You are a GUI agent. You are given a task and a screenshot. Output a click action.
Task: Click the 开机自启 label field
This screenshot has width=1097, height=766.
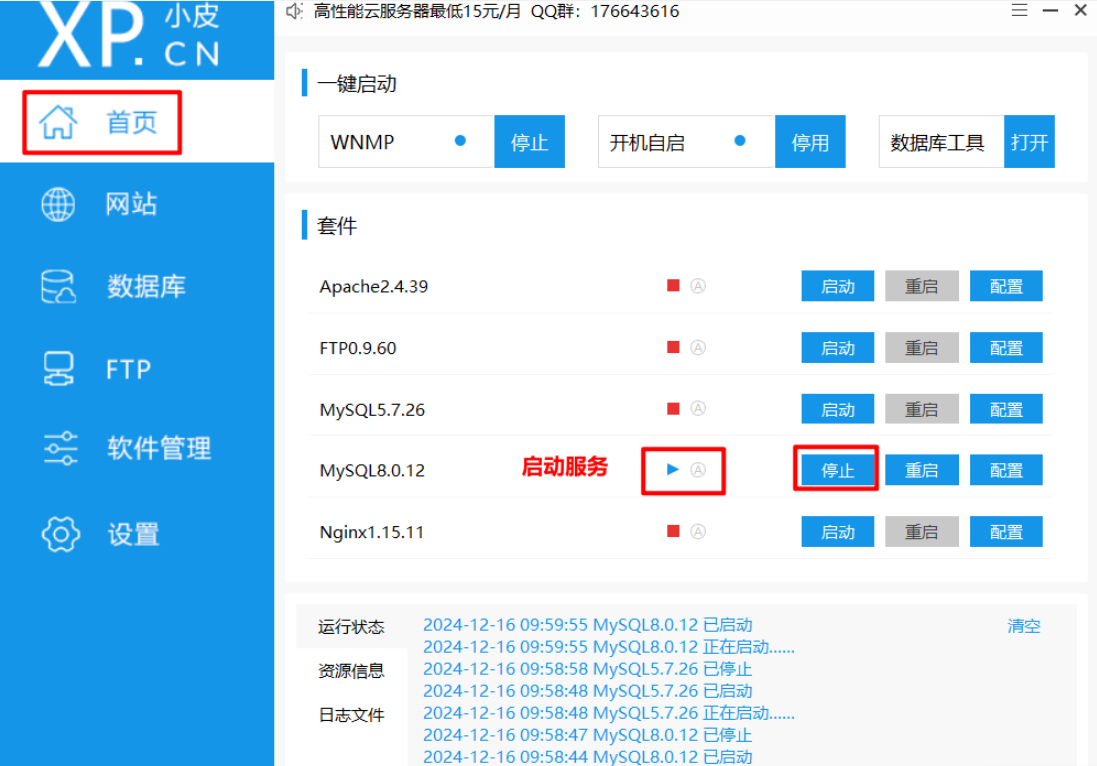(686, 142)
